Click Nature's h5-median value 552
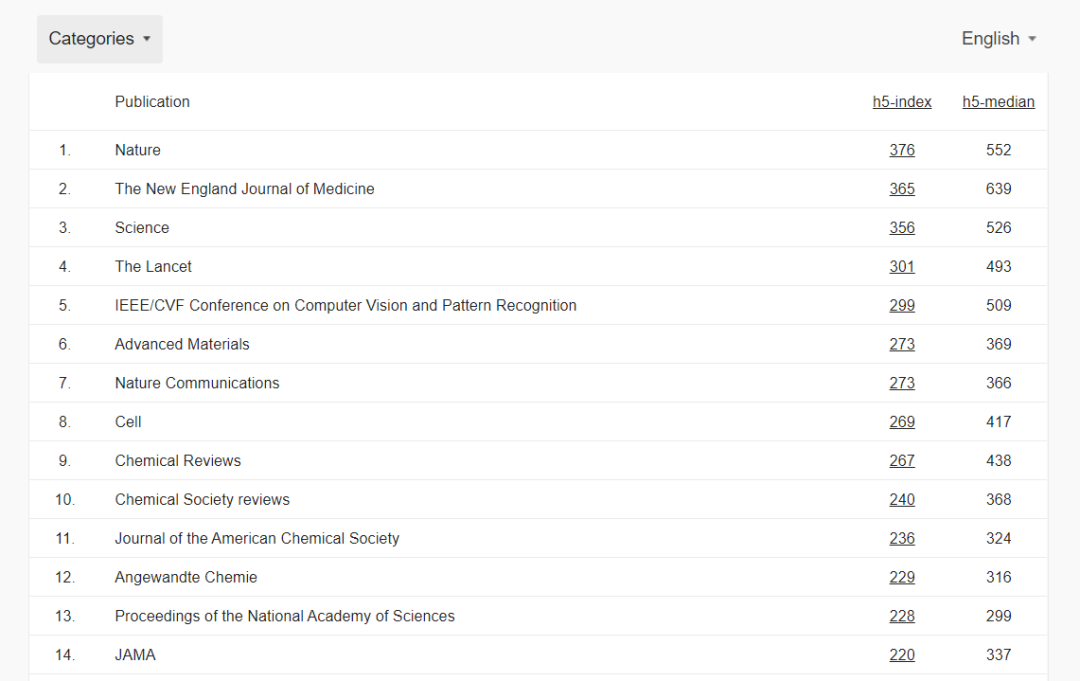Viewport: 1080px width, 681px height. [x=998, y=150]
